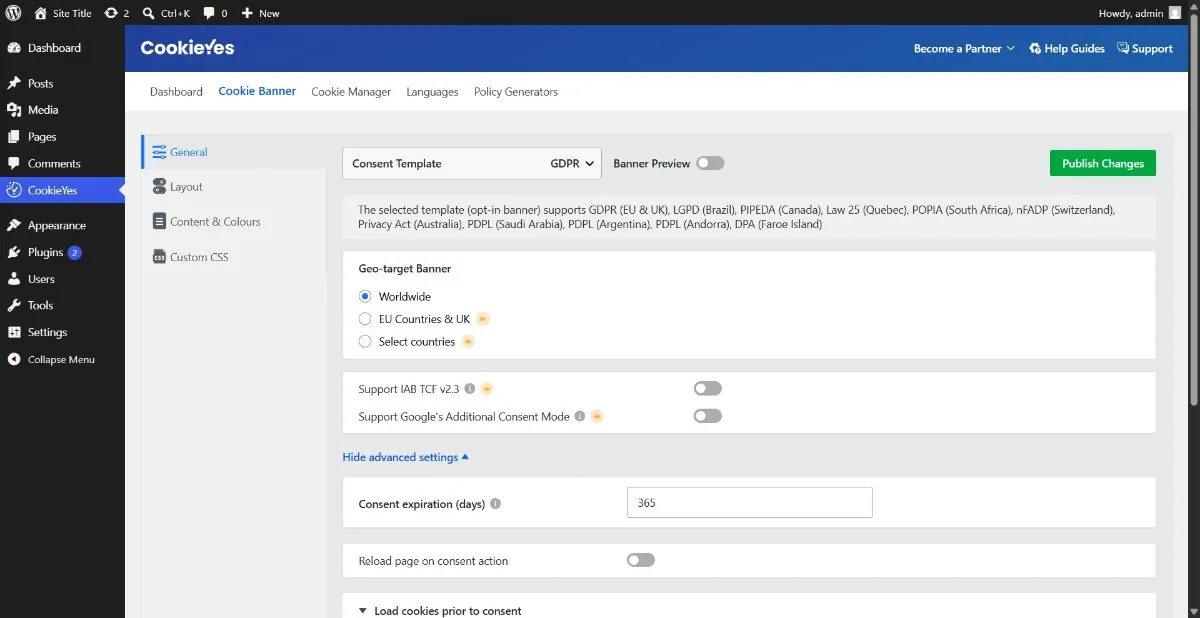Click the CookieYes logo
This screenshot has height=618, width=1200.
click(x=188, y=48)
